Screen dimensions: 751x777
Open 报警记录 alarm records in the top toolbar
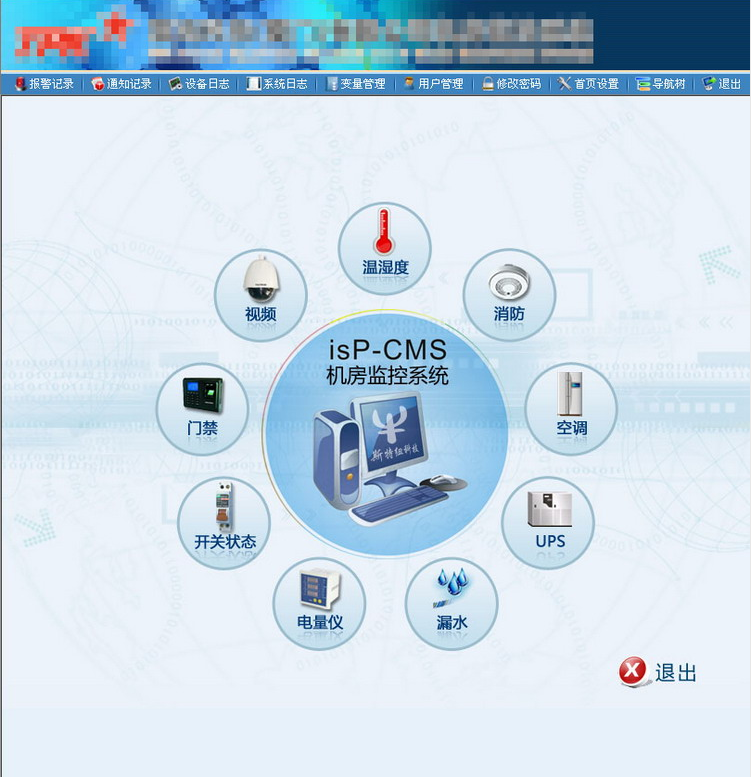(44, 84)
